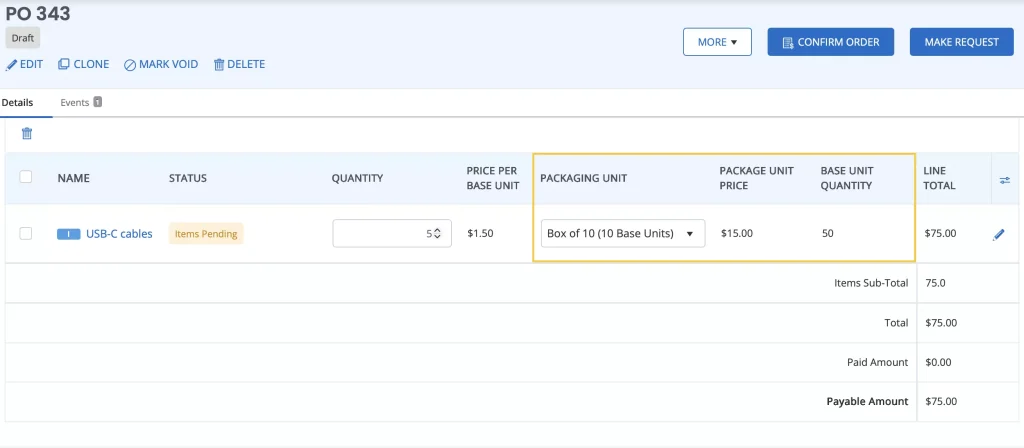Delete purchase order PO 343
This screenshot has width=1024, height=448.
point(239,64)
